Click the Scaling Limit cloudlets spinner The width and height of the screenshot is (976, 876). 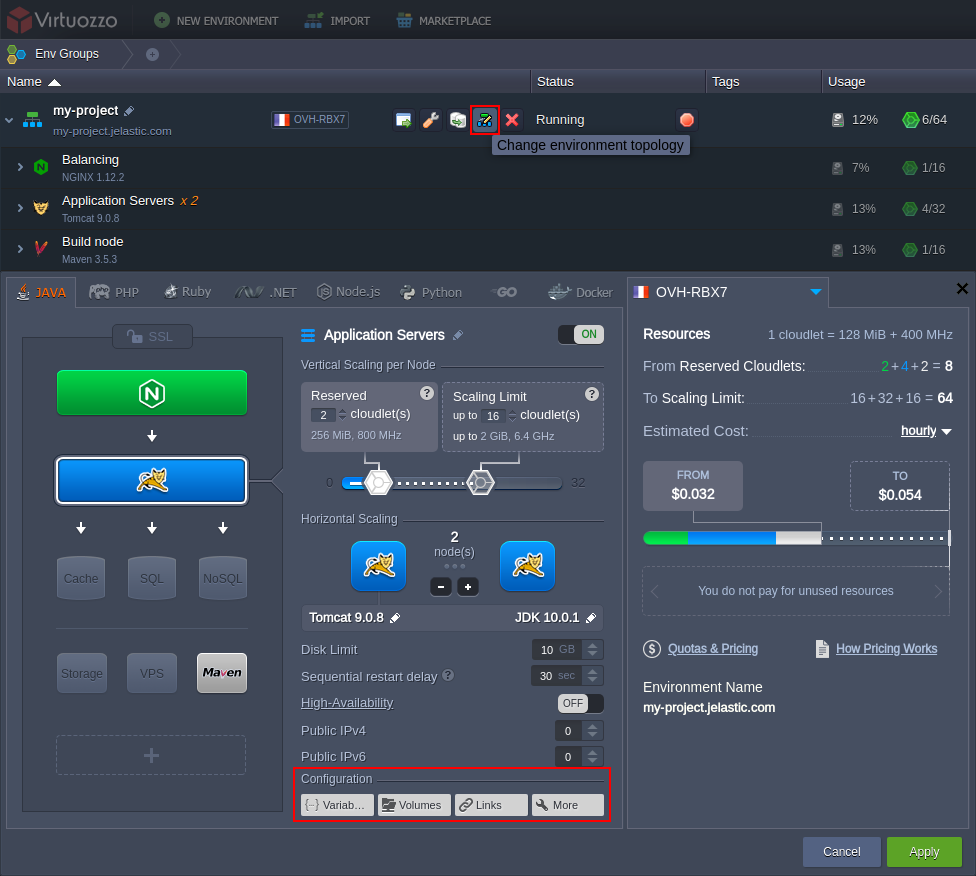click(512, 416)
